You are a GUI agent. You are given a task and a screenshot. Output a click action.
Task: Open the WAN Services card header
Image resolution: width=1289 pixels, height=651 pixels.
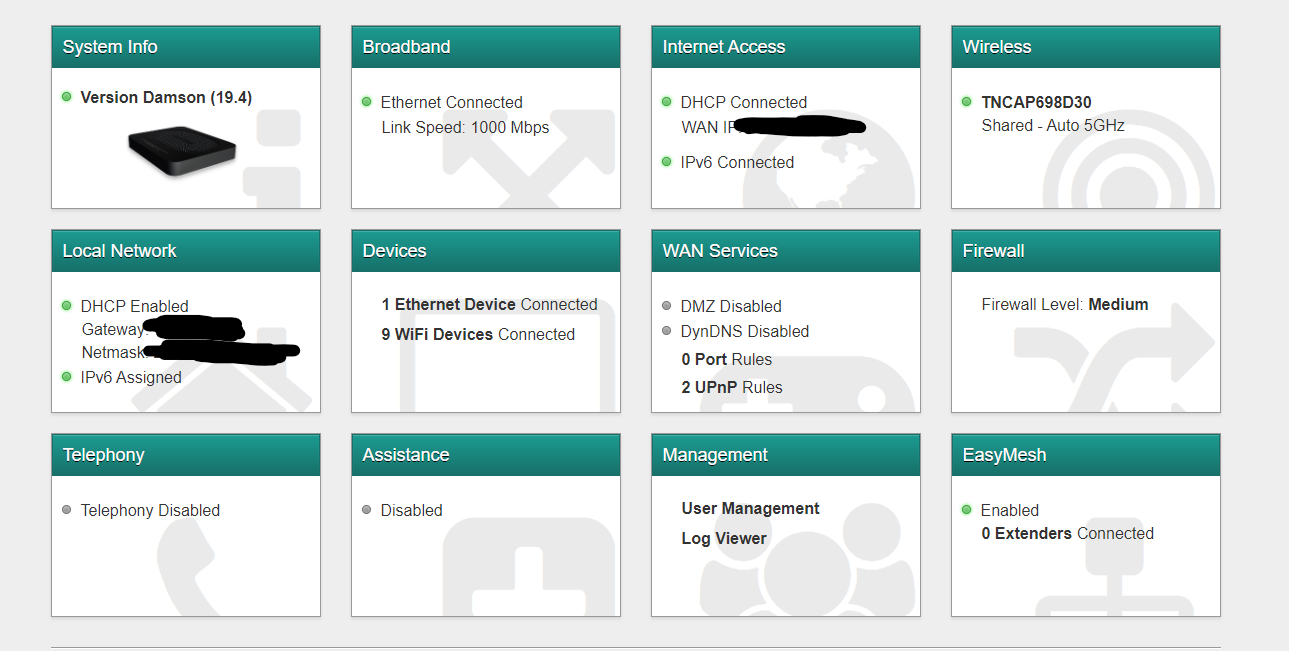(x=786, y=251)
